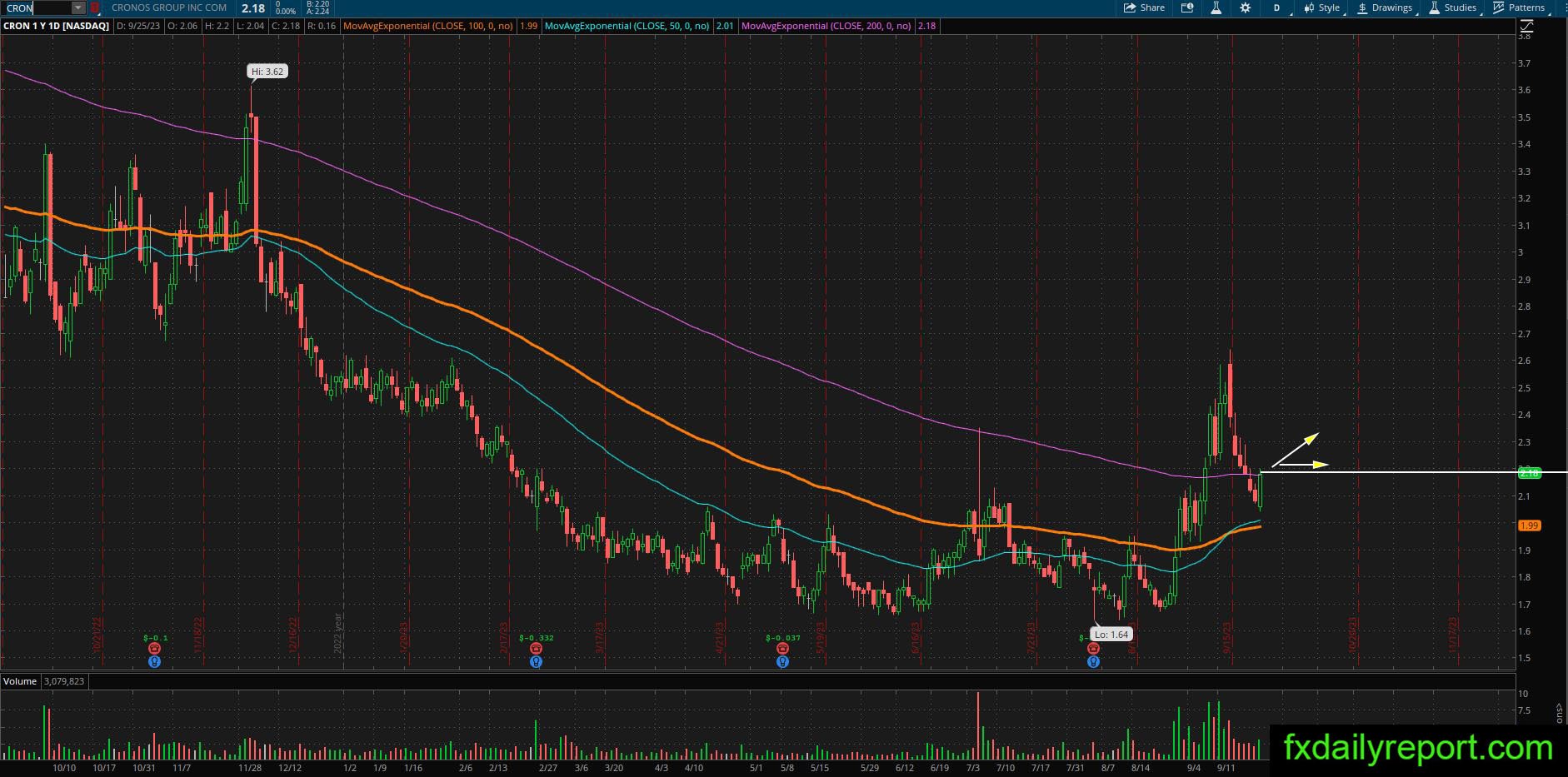
Task: Click the 11/28 date on time axis
Action: [x=250, y=768]
